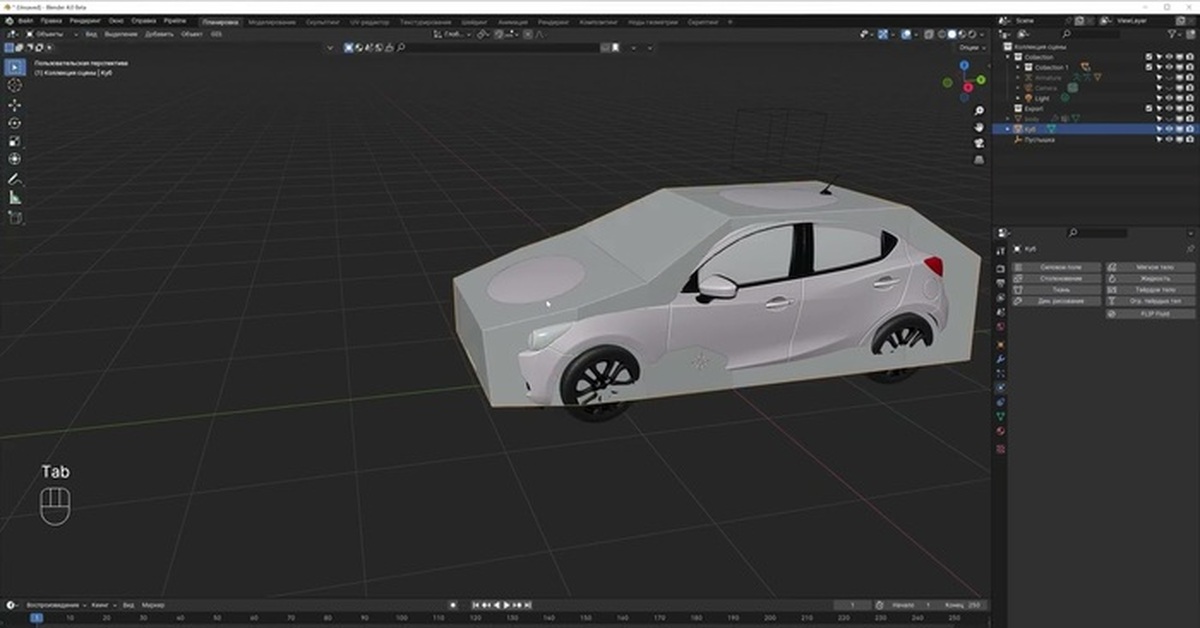
Task: Activate the Rotate tool
Action: click(15, 123)
